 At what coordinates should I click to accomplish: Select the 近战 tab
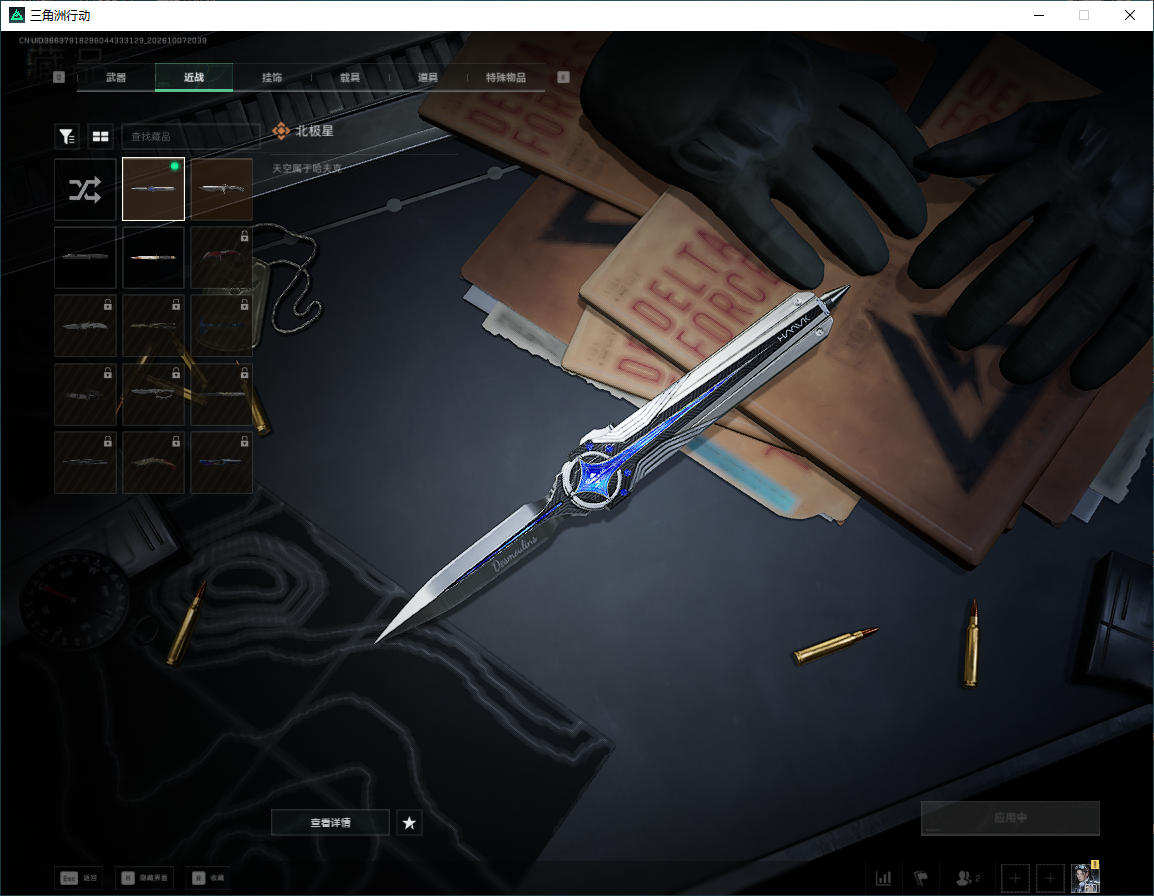point(194,77)
